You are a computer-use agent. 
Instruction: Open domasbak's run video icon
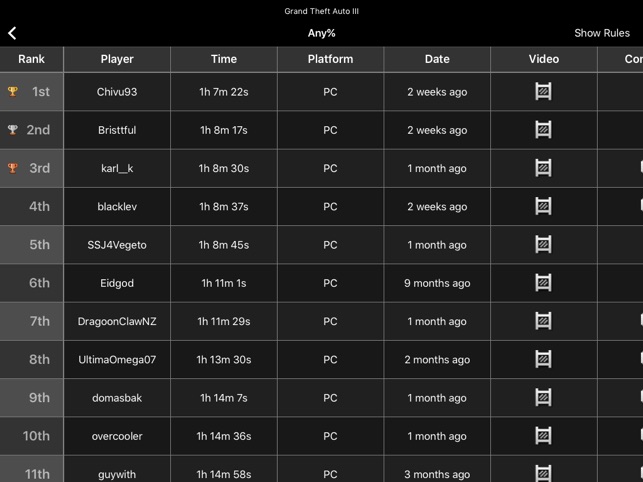[x=543, y=397]
